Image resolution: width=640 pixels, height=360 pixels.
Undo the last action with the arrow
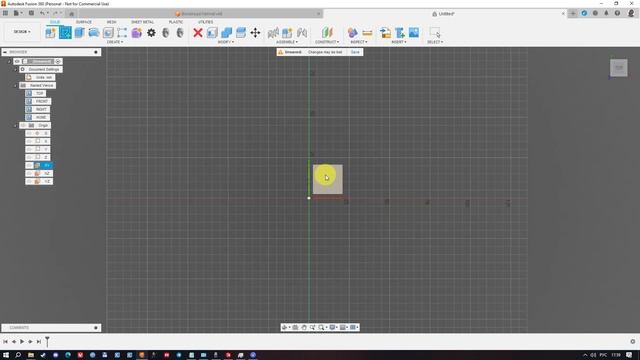(x=42, y=13)
